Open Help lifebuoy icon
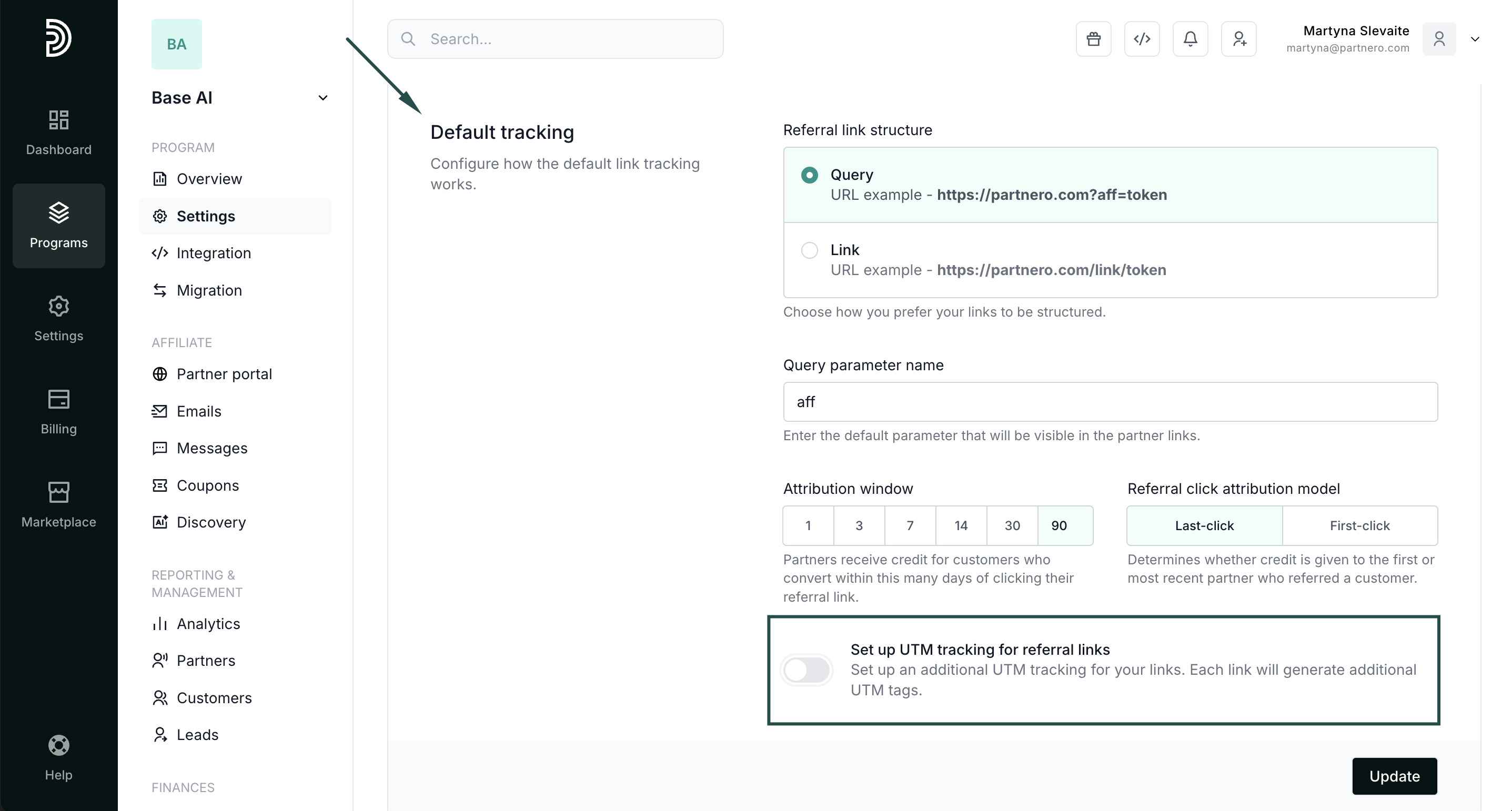The height and width of the screenshot is (811, 1512). tap(59, 757)
